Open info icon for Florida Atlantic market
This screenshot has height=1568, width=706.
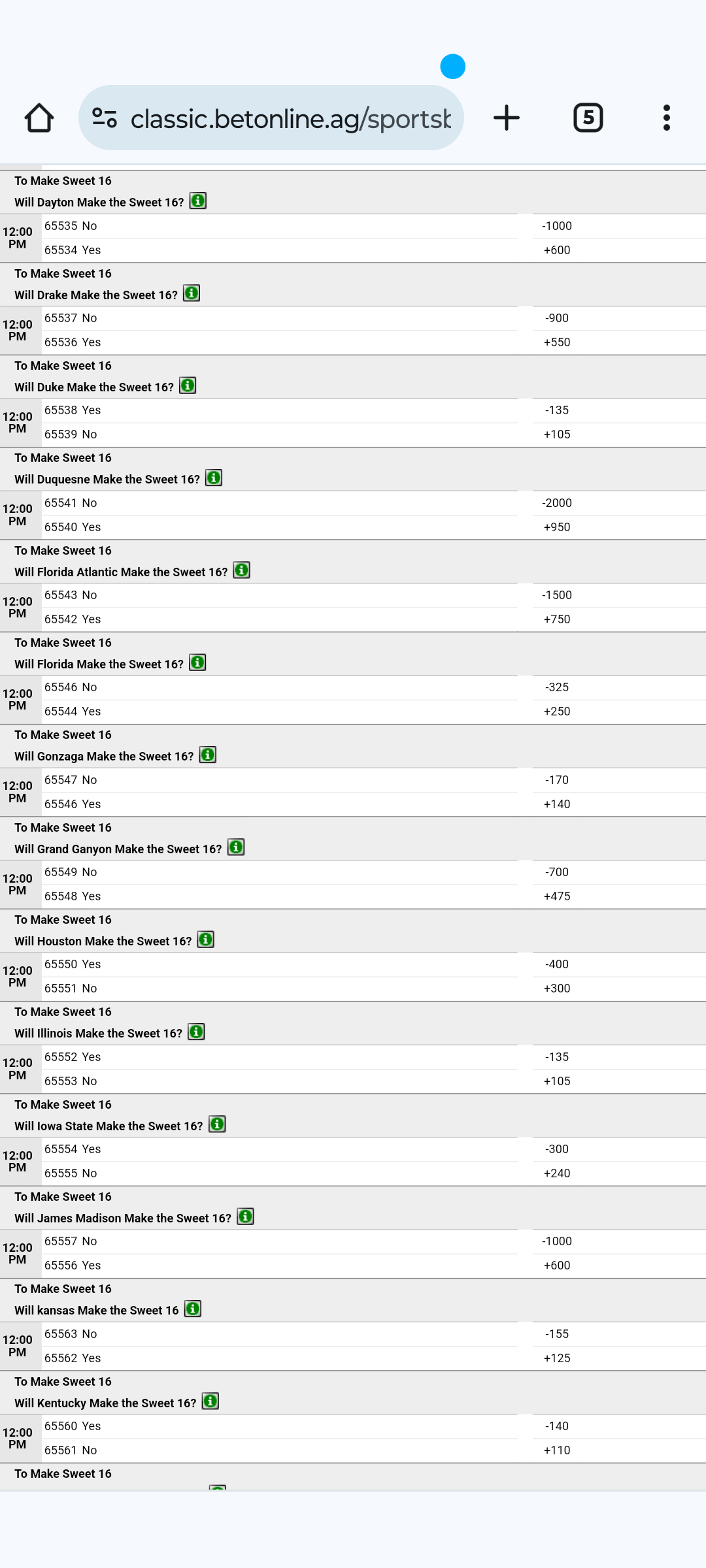tap(242, 571)
